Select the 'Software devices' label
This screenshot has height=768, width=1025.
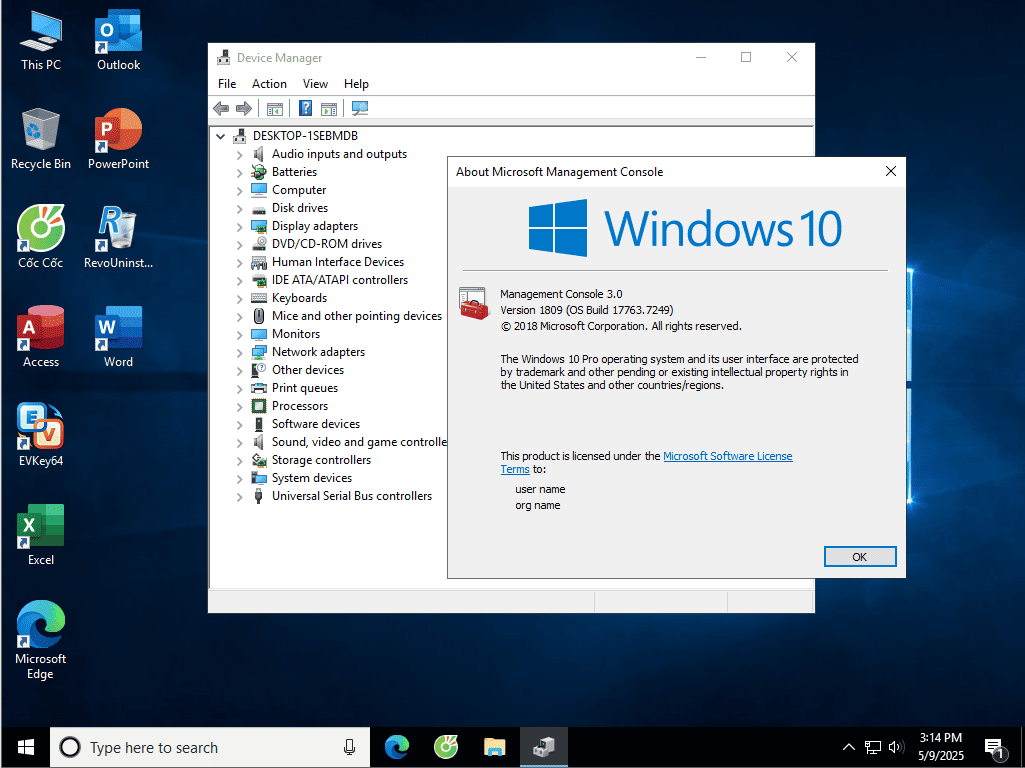pos(316,424)
